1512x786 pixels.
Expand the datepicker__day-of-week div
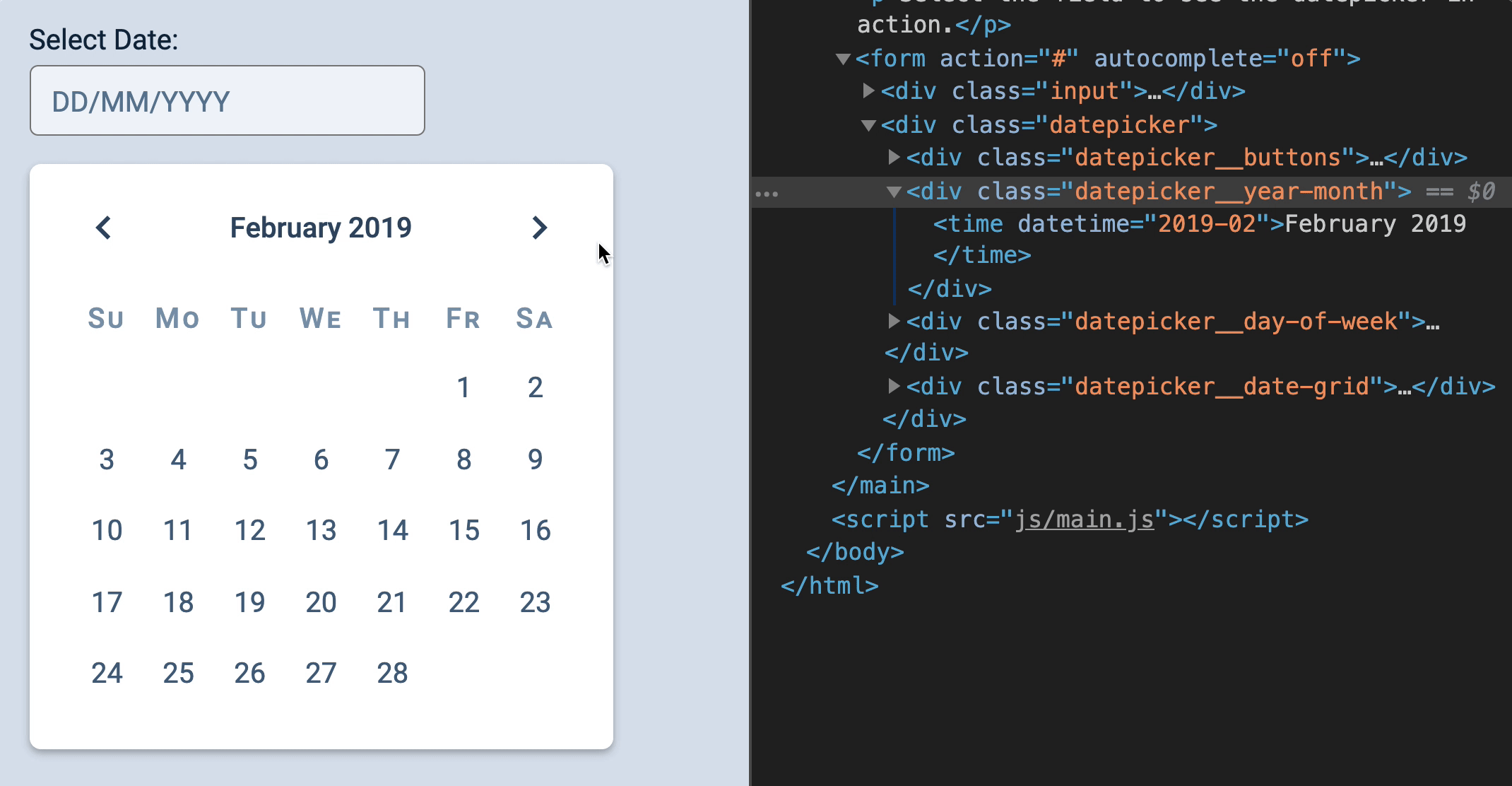(x=893, y=321)
